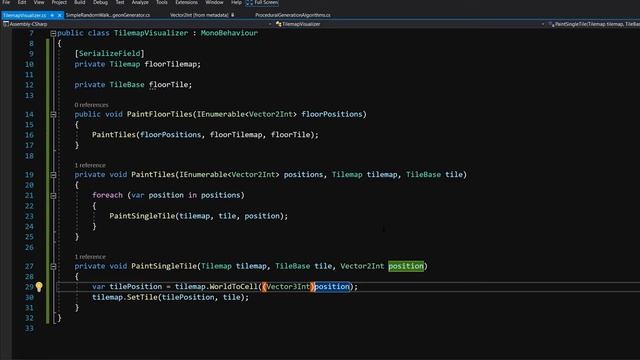Collapse the PaintTiles method at line 19

[53, 175]
